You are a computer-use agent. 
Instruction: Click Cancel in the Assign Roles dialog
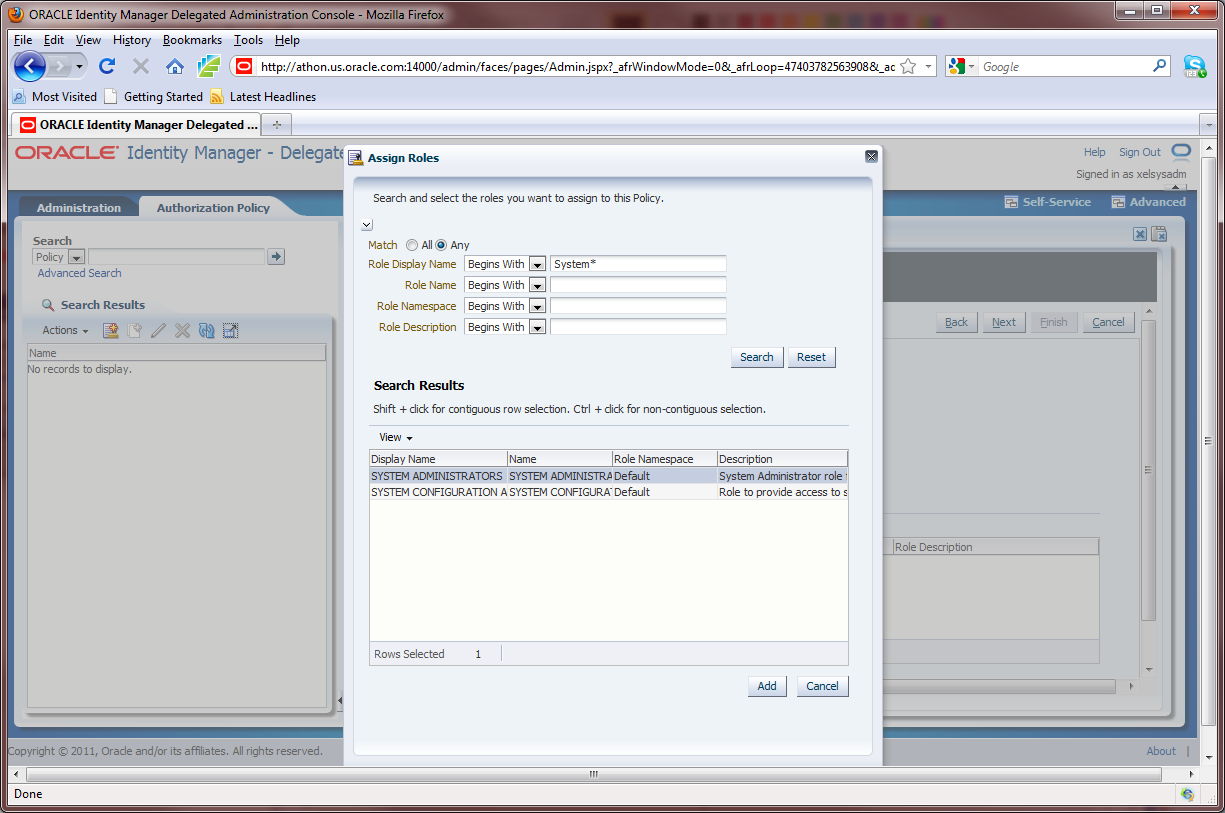click(822, 686)
